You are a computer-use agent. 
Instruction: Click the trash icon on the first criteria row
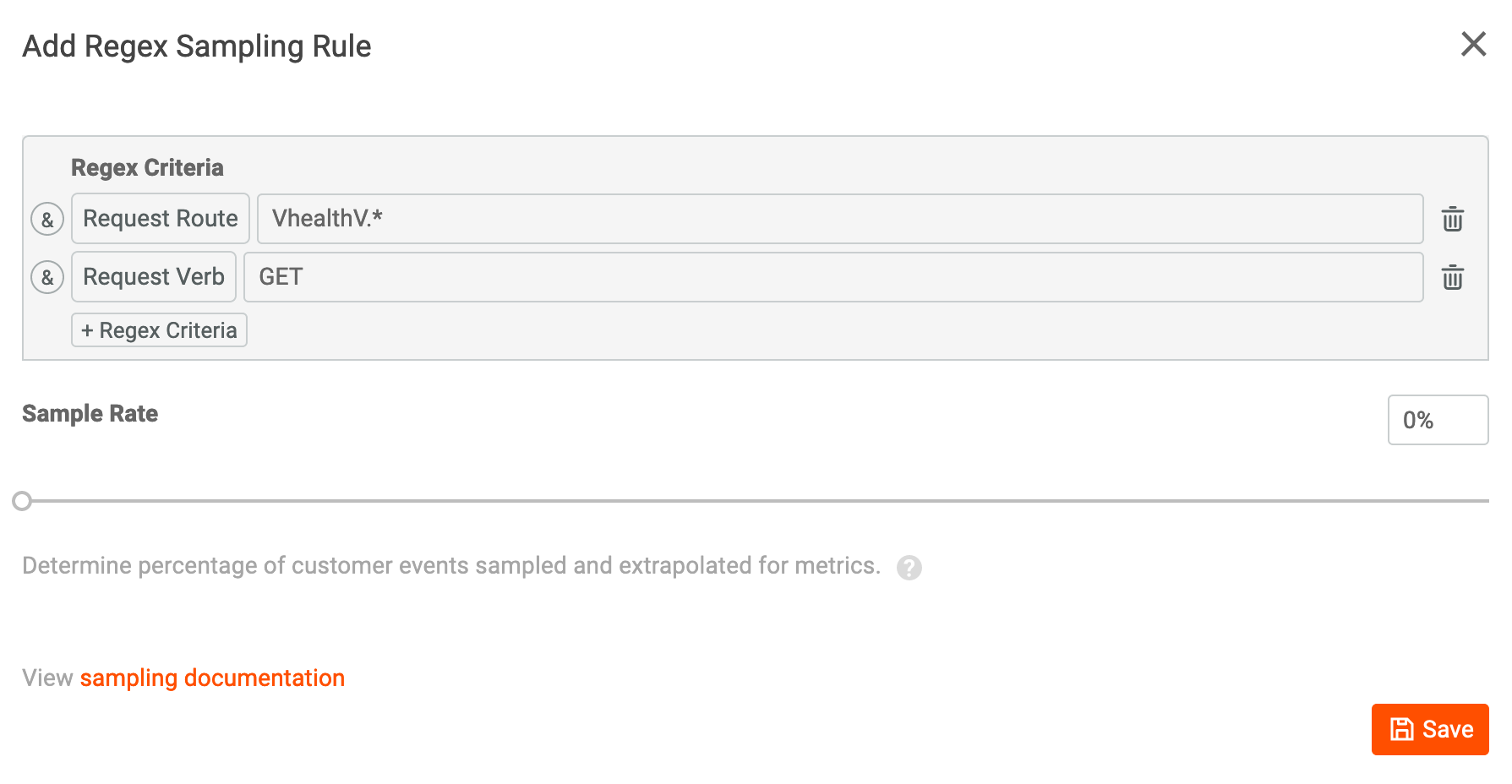pyautogui.click(x=1453, y=219)
